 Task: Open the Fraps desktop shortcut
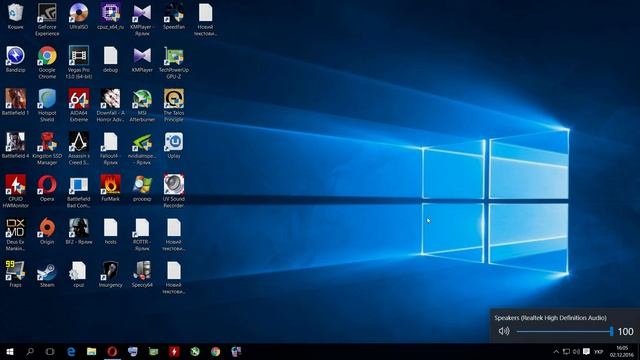pyautogui.click(x=16, y=274)
